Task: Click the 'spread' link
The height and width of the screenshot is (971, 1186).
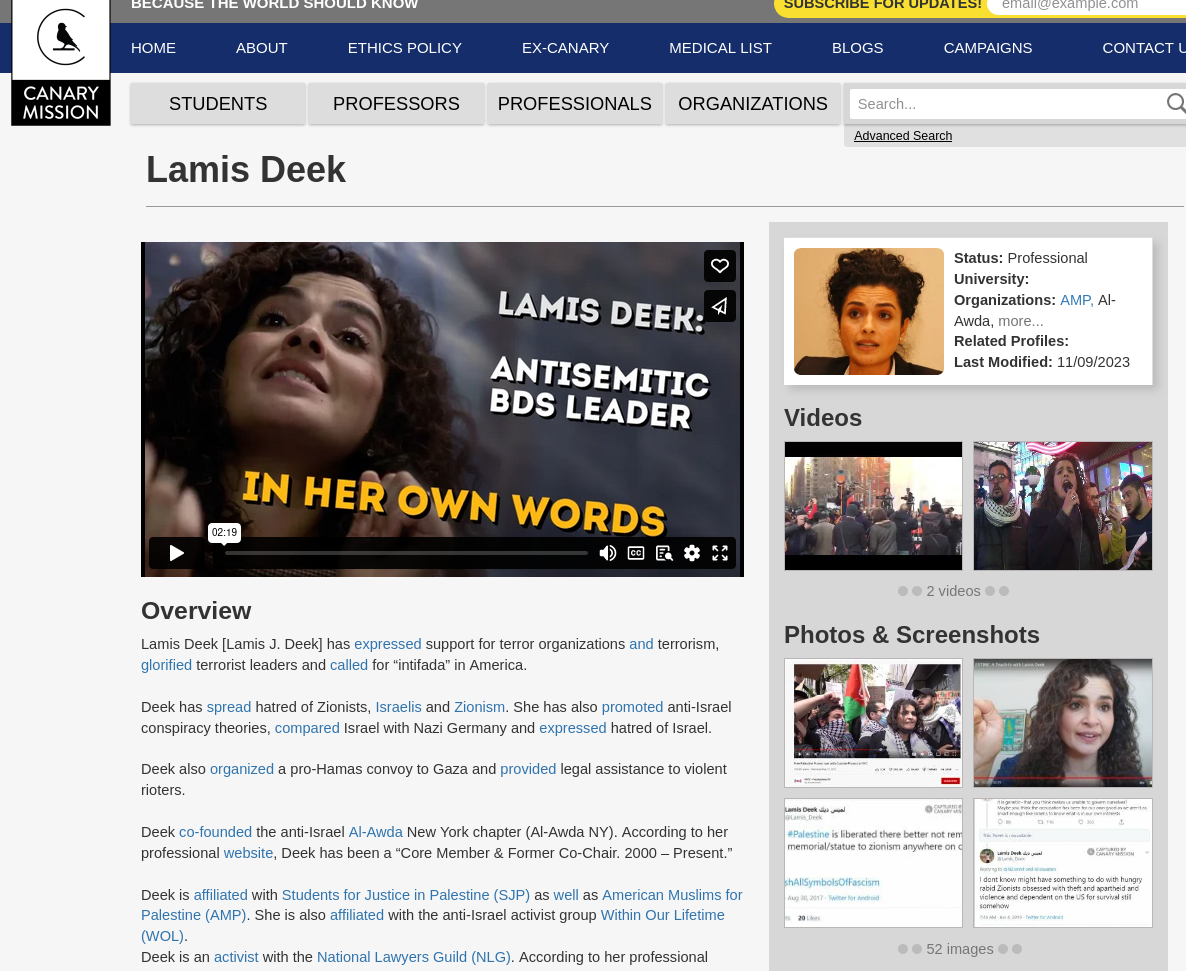Action: pyautogui.click(x=228, y=707)
